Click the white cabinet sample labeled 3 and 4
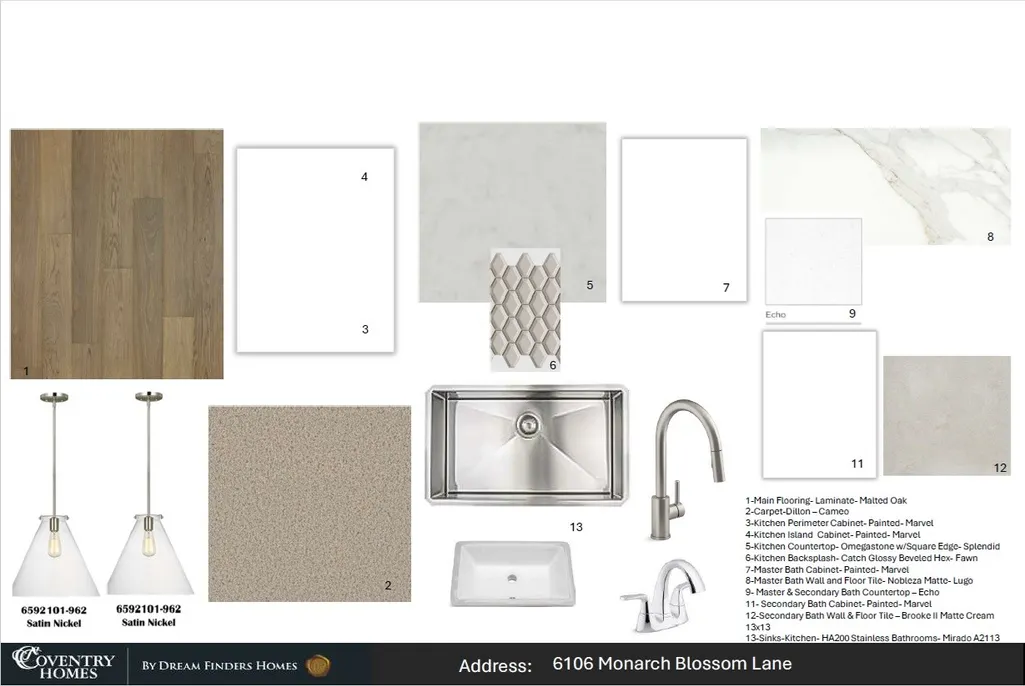The width and height of the screenshot is (1025, 686). [x=316, y=250]
